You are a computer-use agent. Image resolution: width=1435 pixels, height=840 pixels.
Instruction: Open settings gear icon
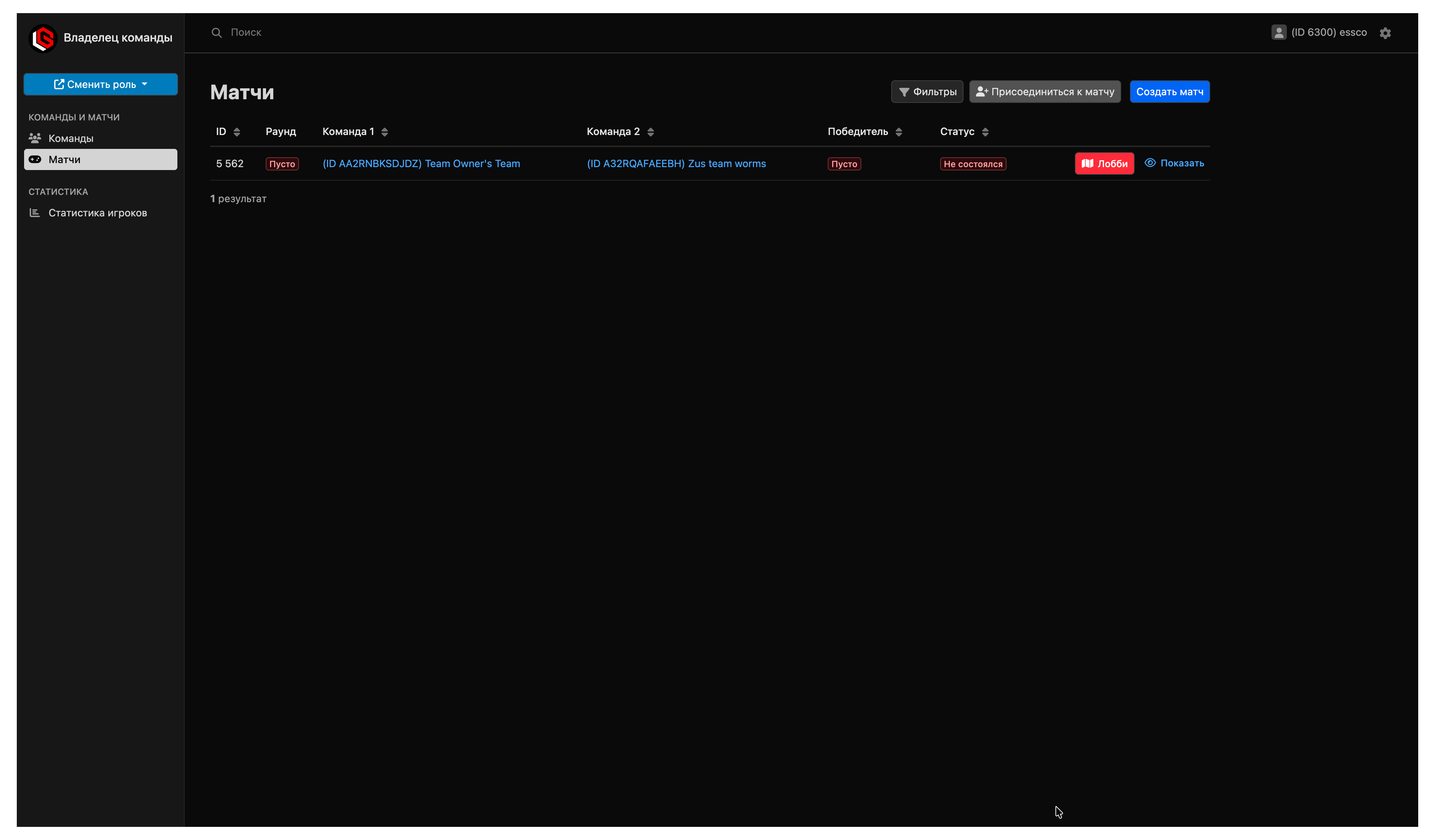pos(1385,33)
